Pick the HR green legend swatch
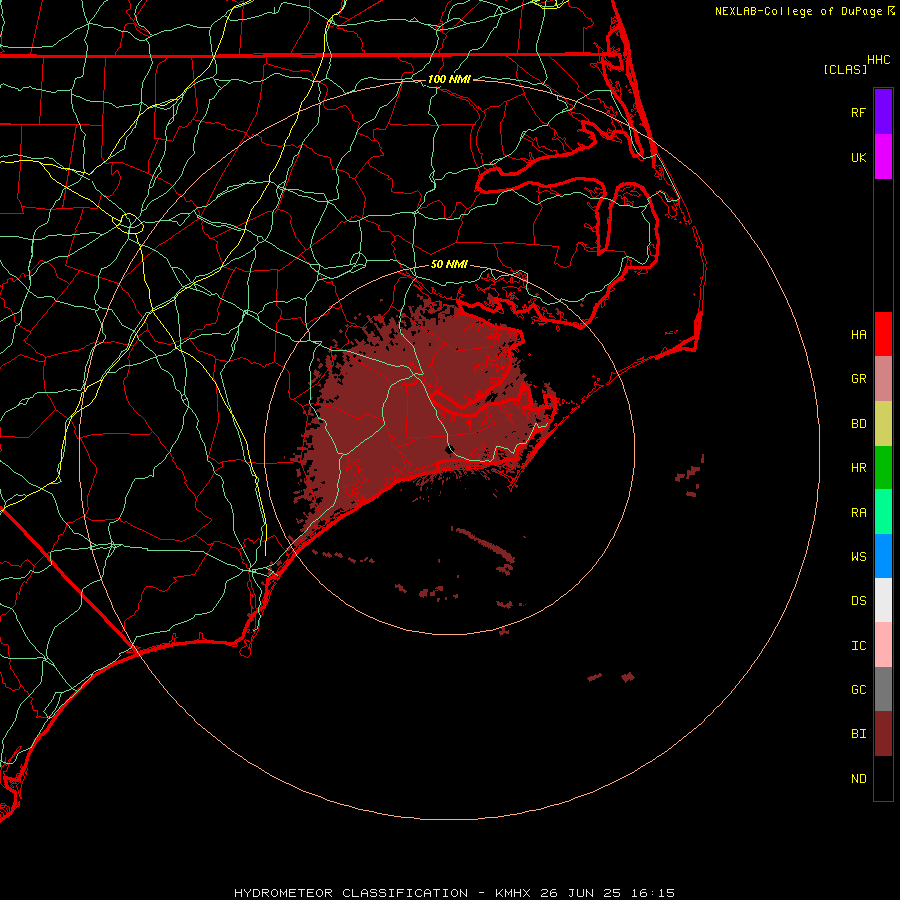 (x=883, y=468)
